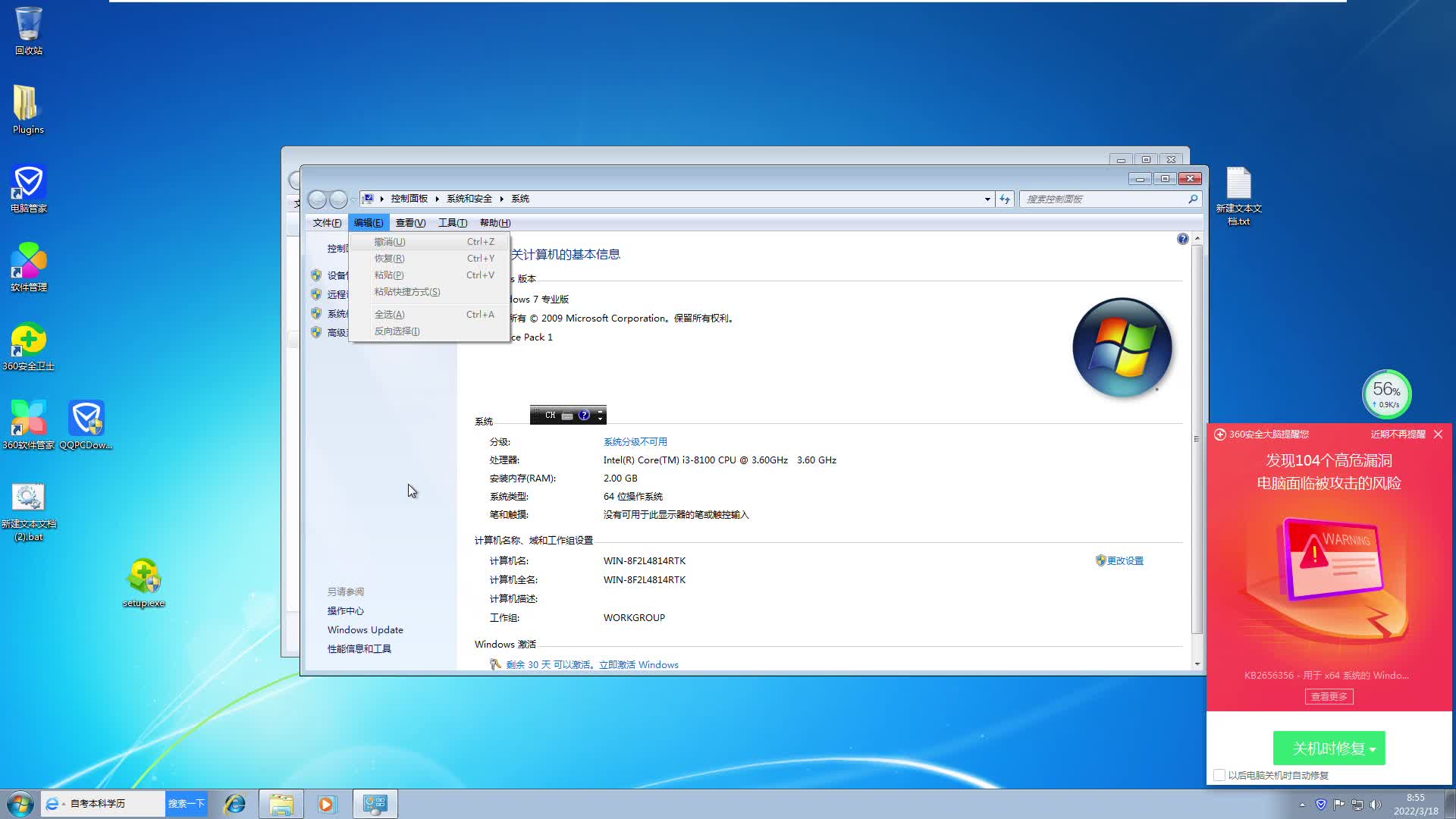Click the 更改设置 link
The image size is (1456, 819).
(x=1125, y=560)
